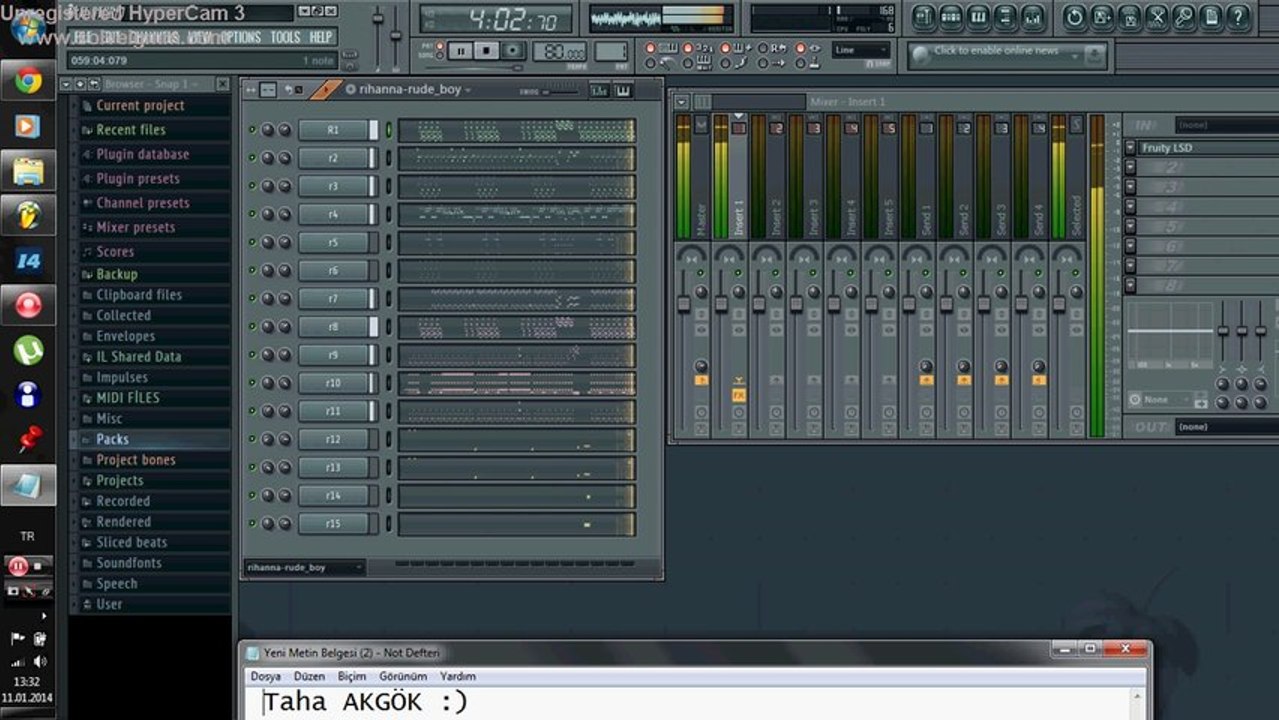Select channel button r4

pos(333,214)
